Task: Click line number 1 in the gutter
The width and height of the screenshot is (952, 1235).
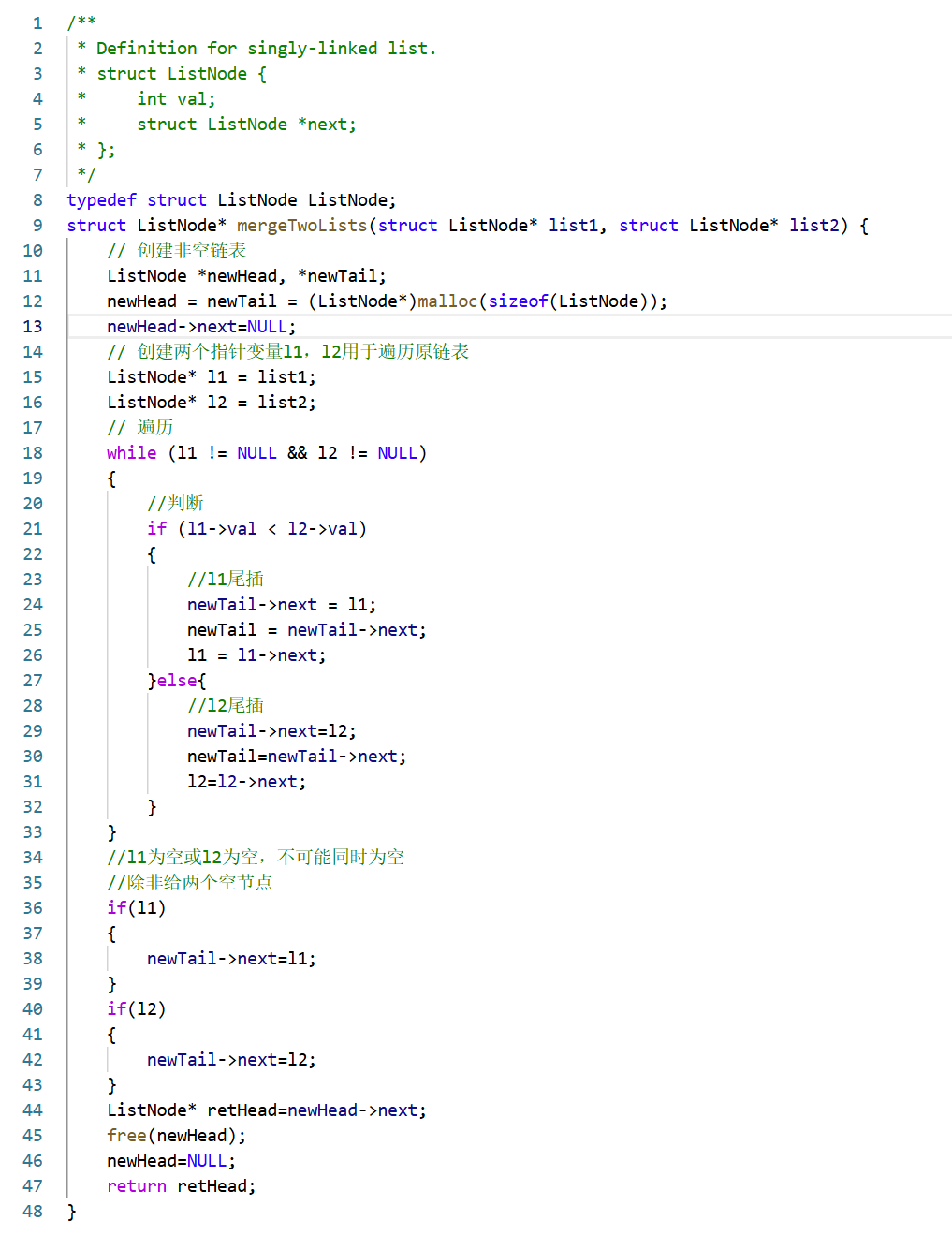Action: coord(37,22)
